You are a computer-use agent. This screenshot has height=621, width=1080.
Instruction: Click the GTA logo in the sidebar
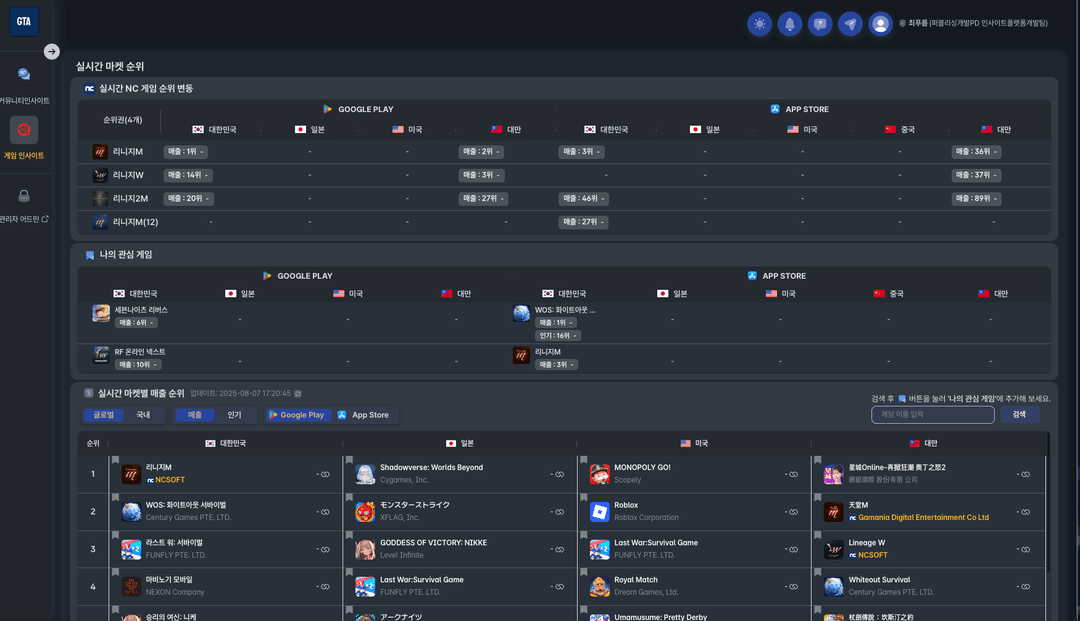pos(23,21)
